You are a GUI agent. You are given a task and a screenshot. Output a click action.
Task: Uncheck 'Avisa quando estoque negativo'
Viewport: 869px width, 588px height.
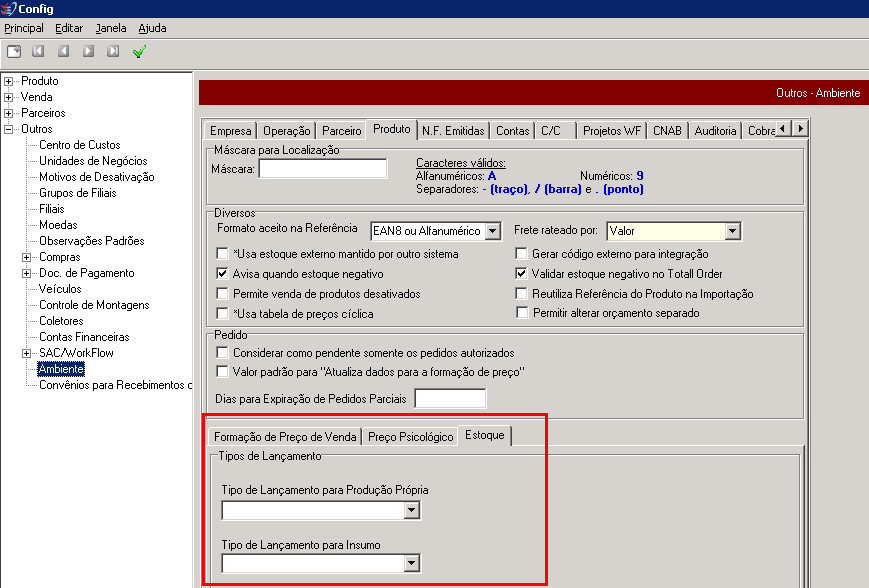click(222, 273)
